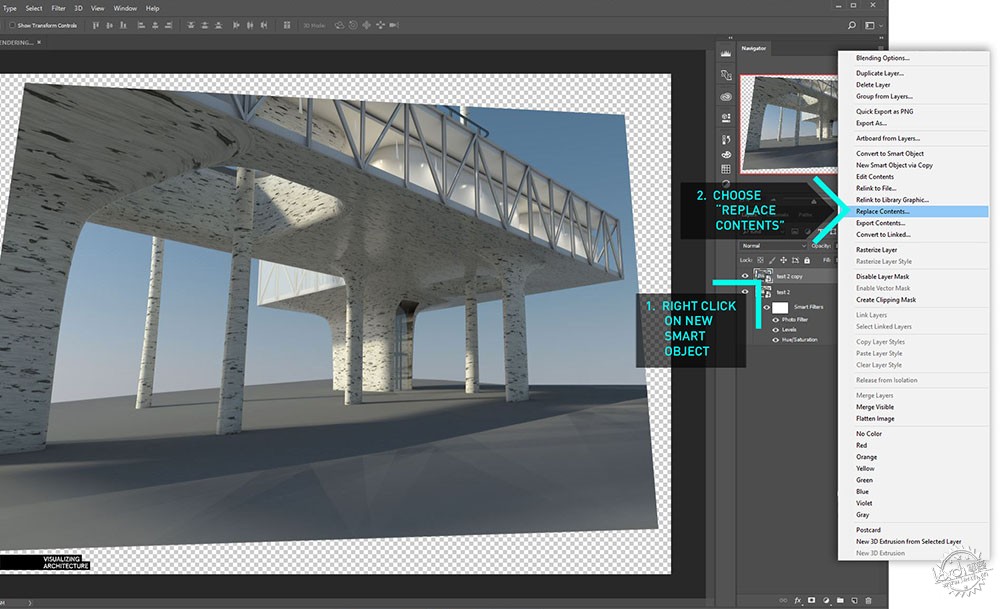This screenshot has width=1000, height=609.
Task: Click Align top edges icon
Action: [96, 26]
